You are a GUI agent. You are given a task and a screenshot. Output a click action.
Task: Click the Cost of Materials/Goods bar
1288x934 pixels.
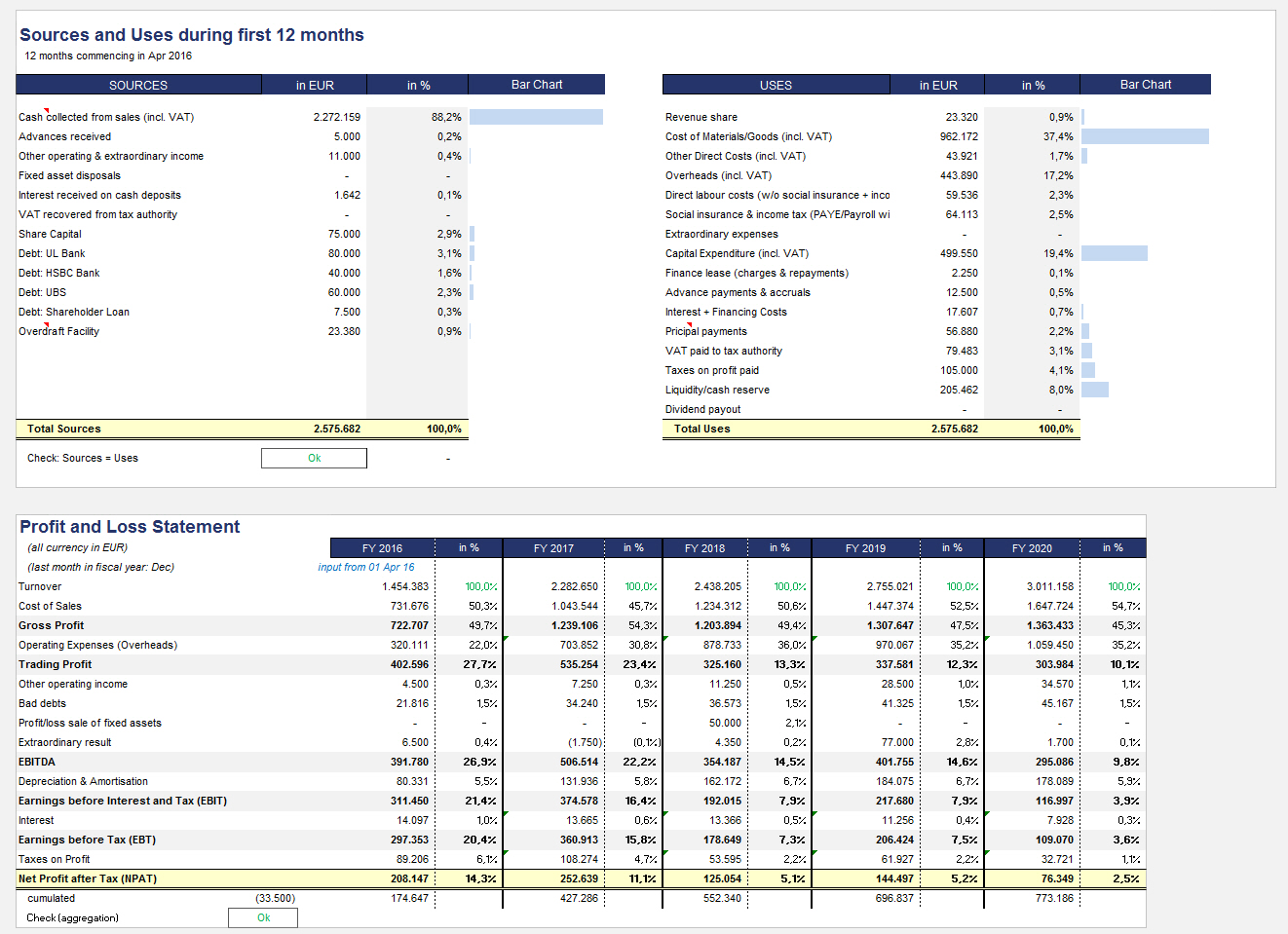coord(1145,136)
